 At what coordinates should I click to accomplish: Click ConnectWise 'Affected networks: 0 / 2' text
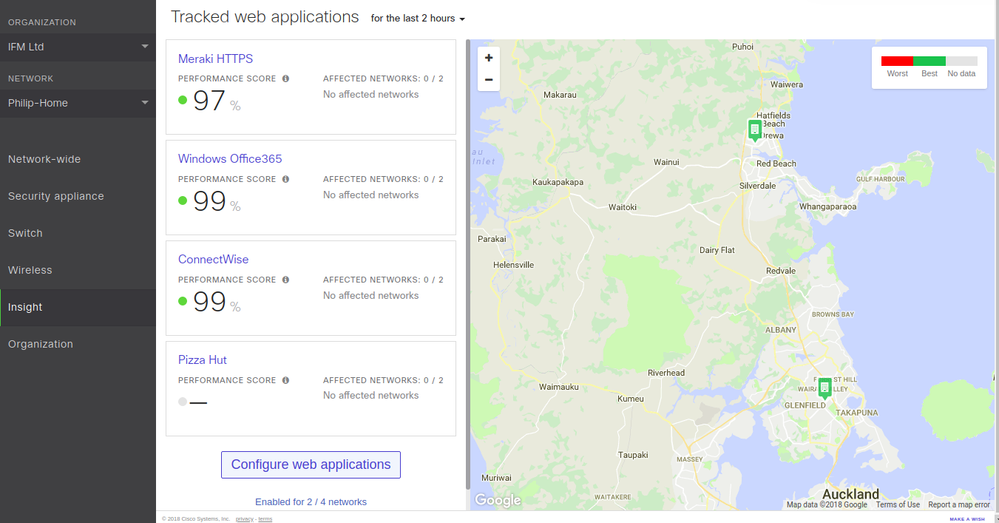click(383, 280)
